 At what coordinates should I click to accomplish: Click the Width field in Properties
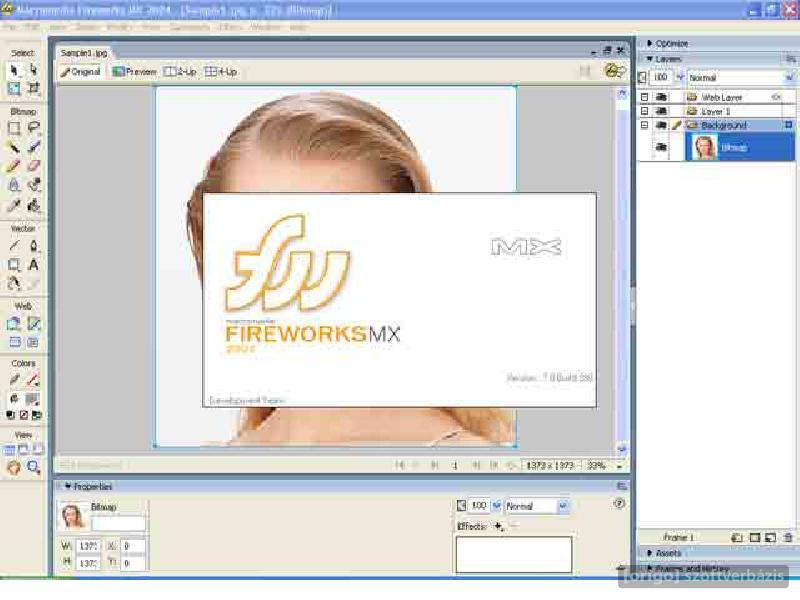(89, 545)
